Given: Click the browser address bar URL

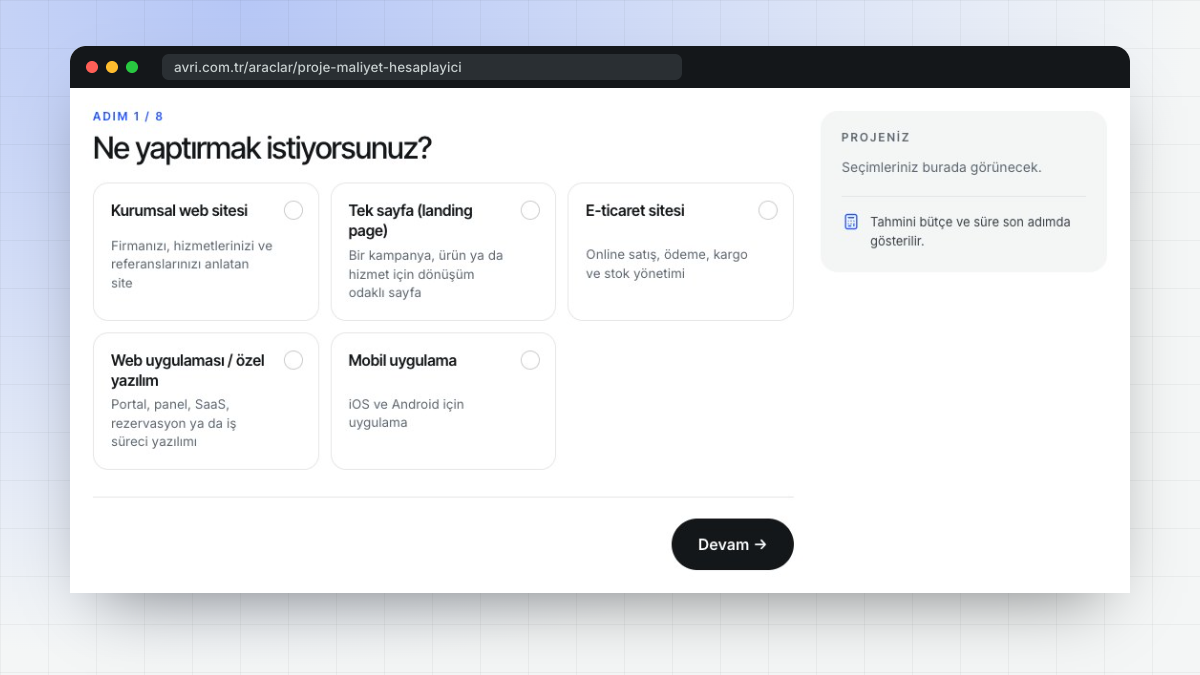Looking at the screenshot, I should (x=422, y=67).
